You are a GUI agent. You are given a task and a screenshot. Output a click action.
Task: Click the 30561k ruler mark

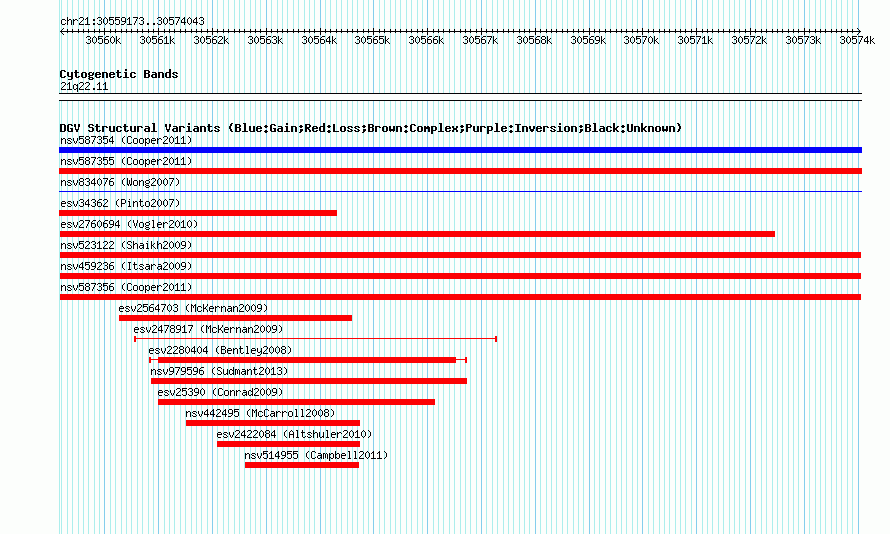tap(157, 40)
